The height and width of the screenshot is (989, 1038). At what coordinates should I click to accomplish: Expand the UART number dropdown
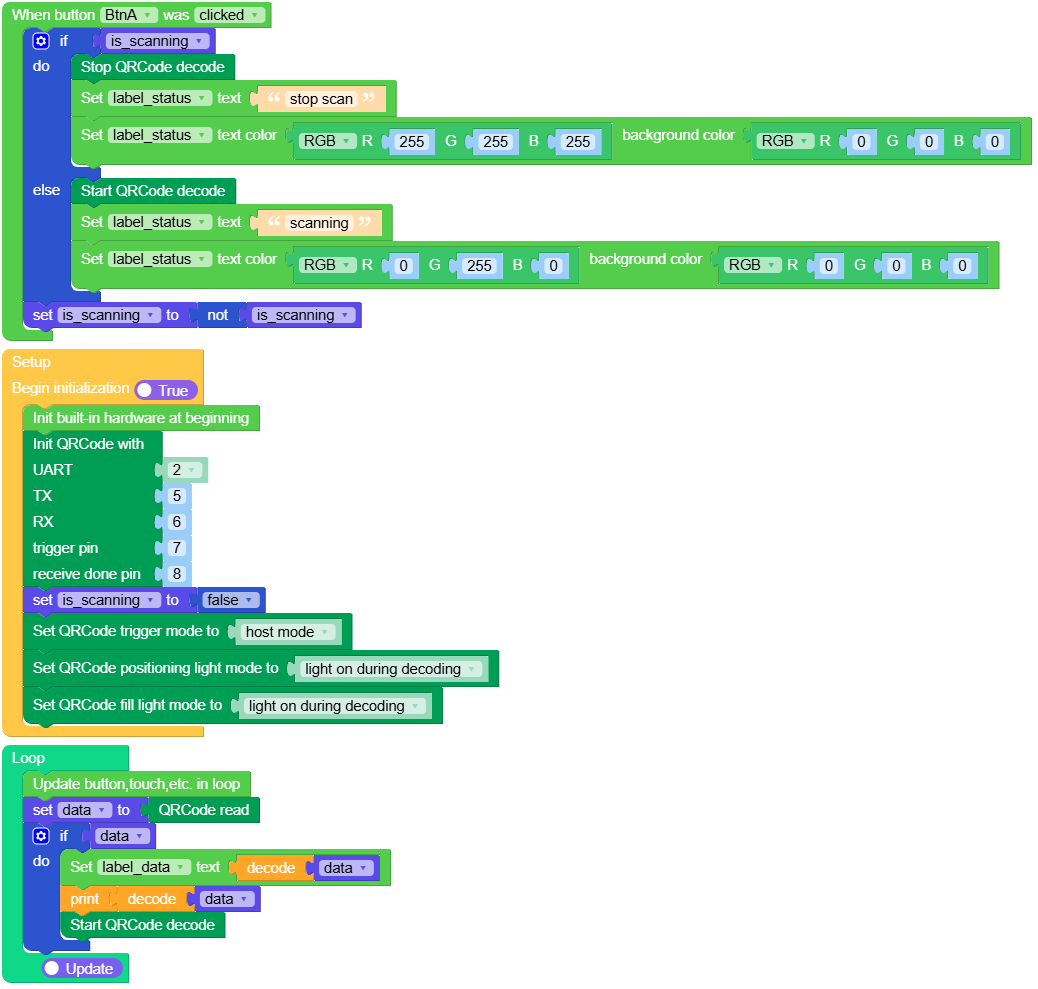[x=184, y=470]
